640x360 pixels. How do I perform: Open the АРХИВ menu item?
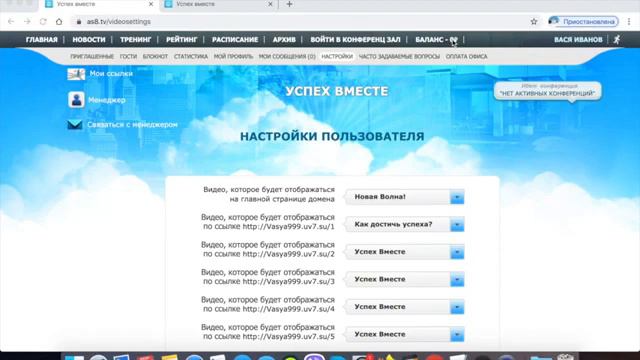[284, 40]
